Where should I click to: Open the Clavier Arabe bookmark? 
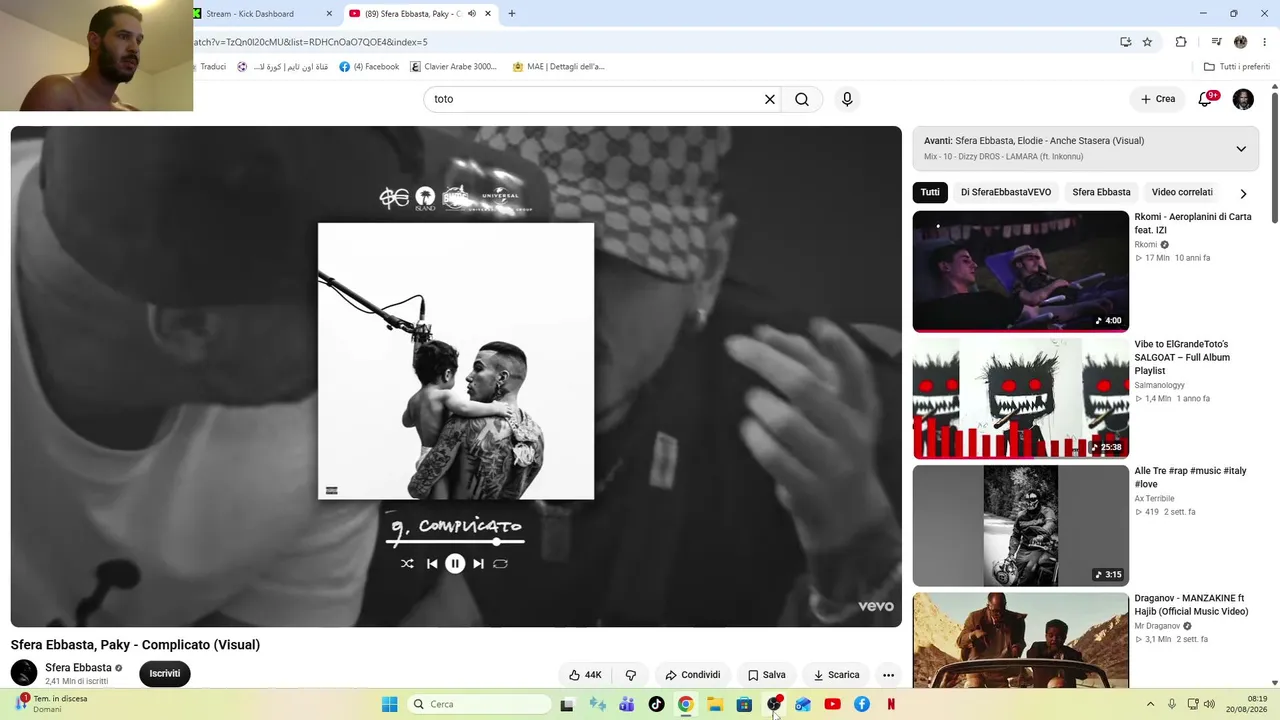453,67
